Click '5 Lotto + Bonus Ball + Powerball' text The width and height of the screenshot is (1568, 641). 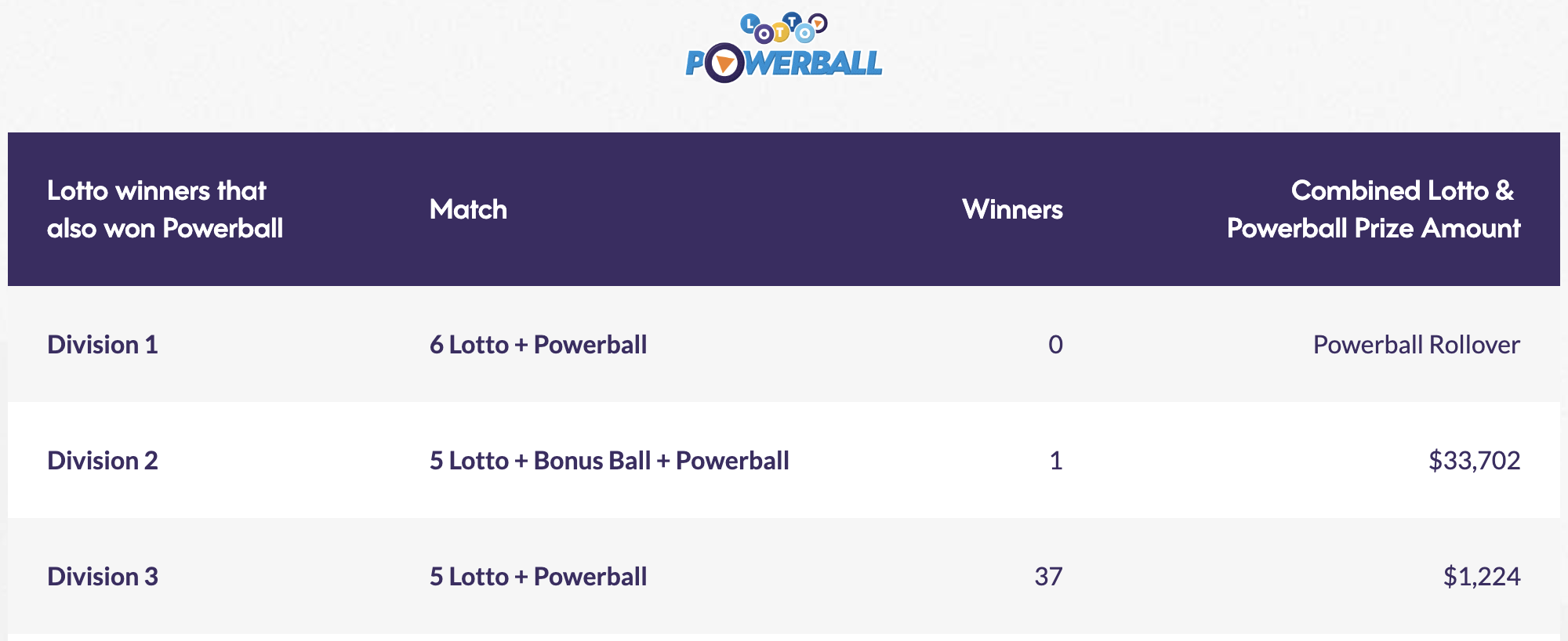pos(609,461)
